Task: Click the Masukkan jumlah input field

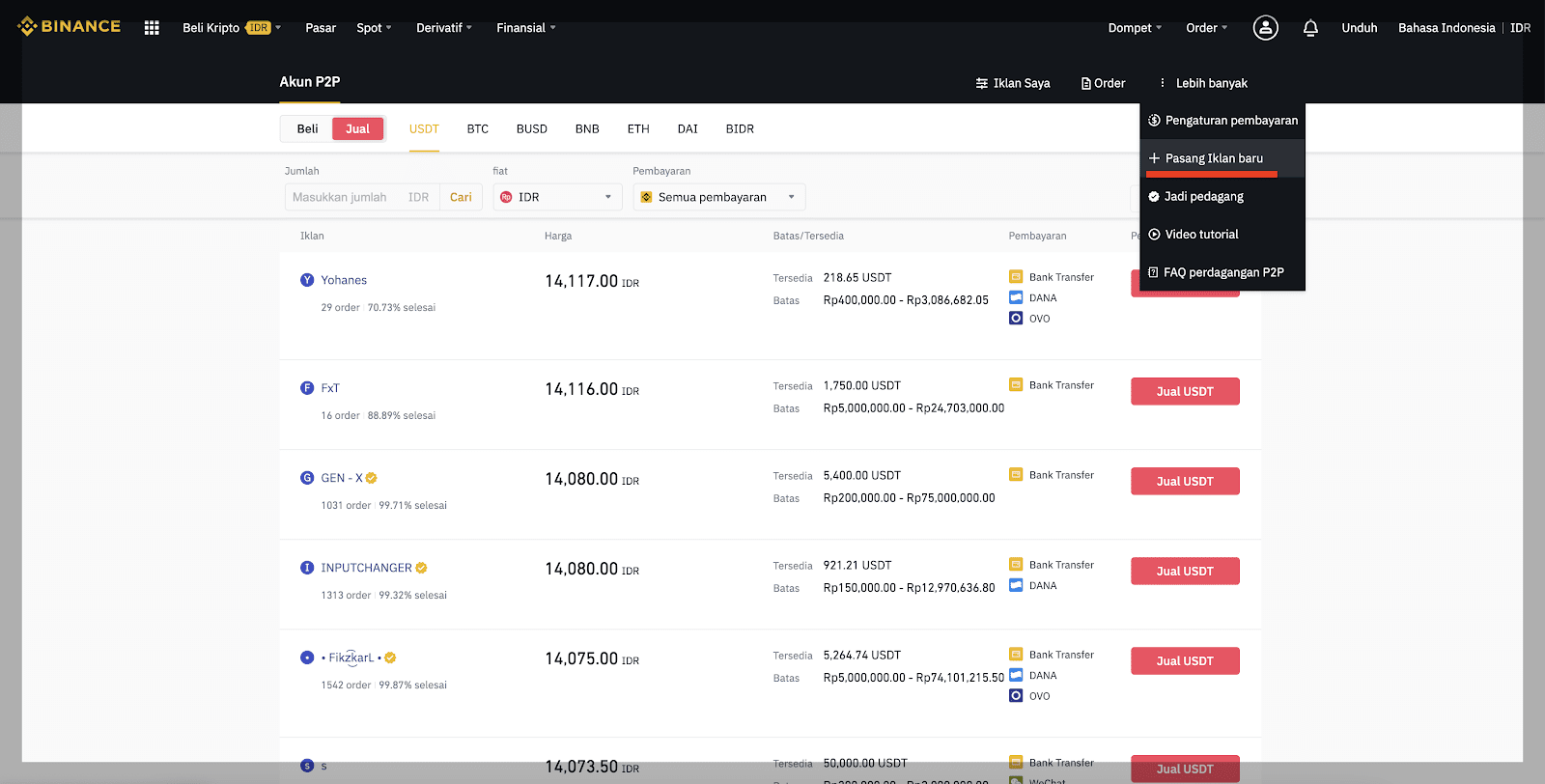Action: (x=362, y=197)
